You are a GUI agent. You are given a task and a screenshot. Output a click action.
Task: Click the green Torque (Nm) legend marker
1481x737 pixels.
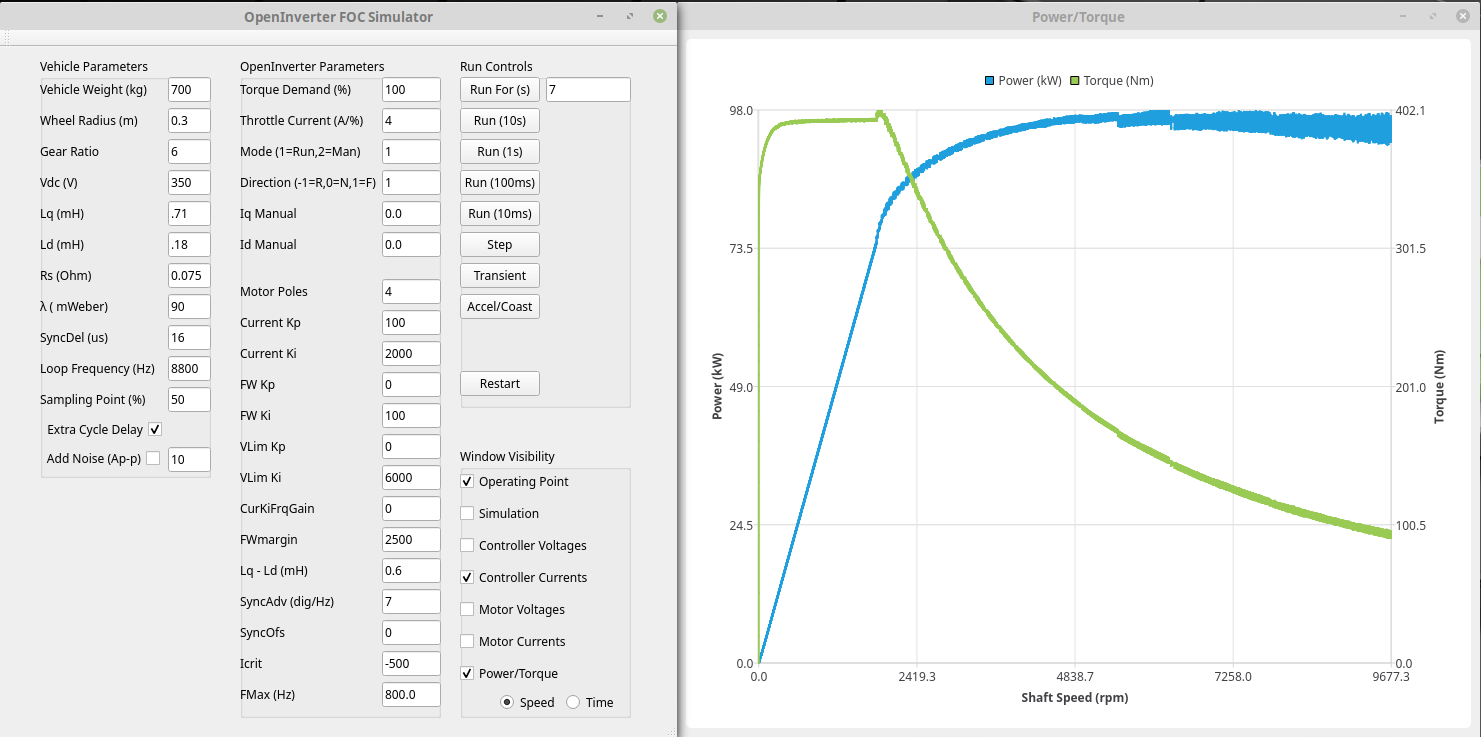(1075, 81)
